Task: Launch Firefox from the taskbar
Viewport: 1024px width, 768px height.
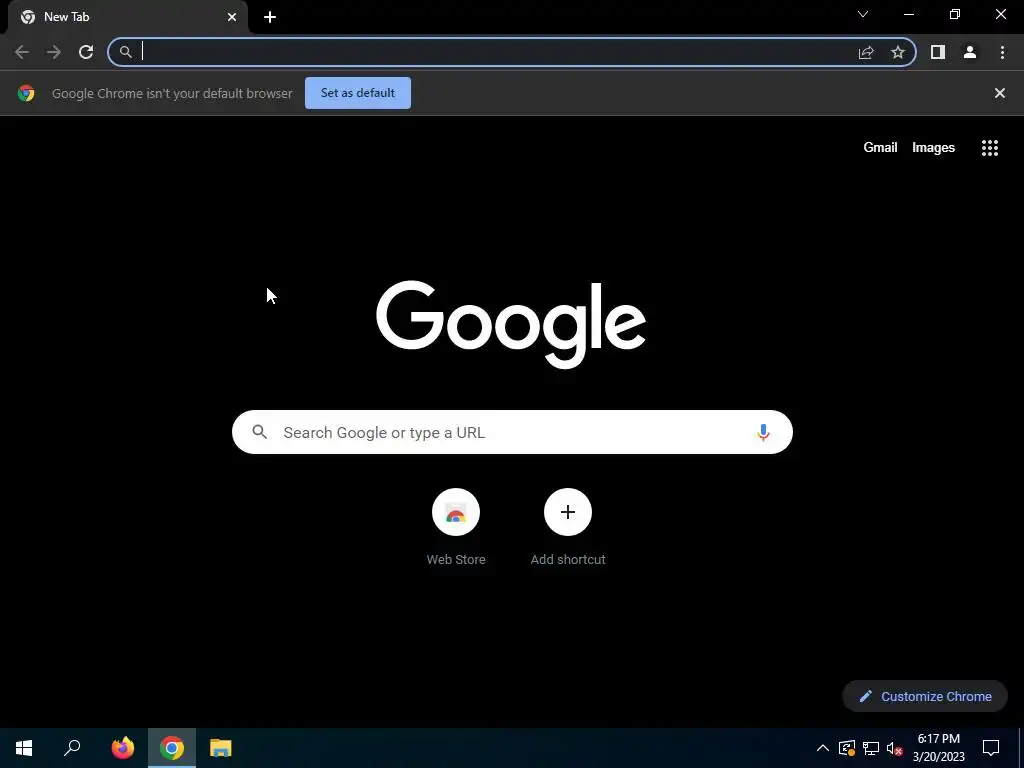Action: click(x=123, y=748)
